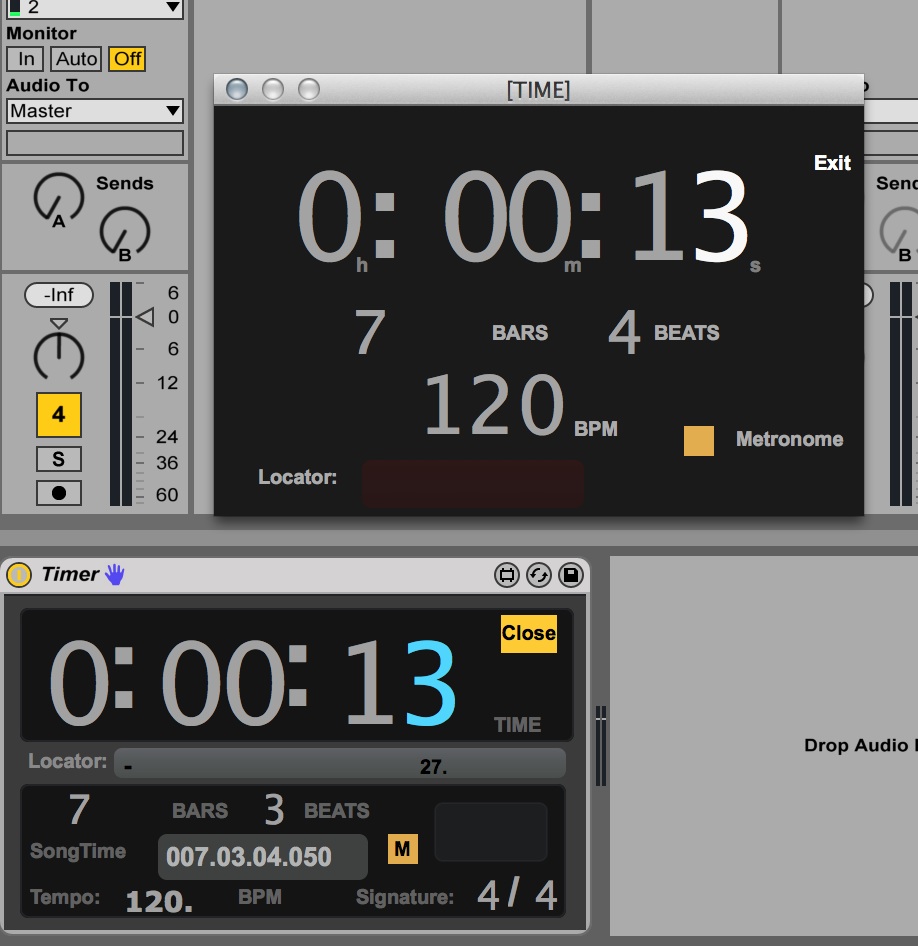Viewport: 918px width, 946px height.
Task: Set Monitor mode to In
Action: [26, 59]
